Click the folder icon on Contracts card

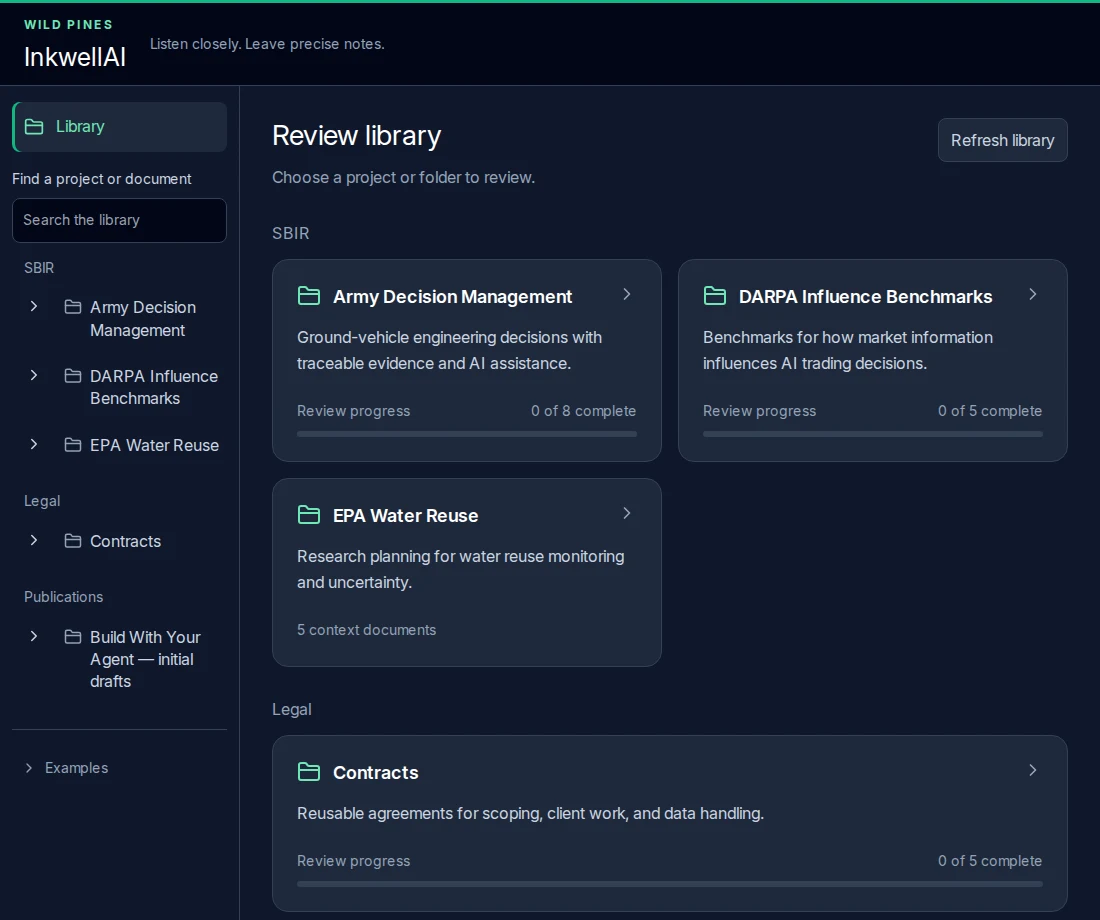(x=309, y=772)
